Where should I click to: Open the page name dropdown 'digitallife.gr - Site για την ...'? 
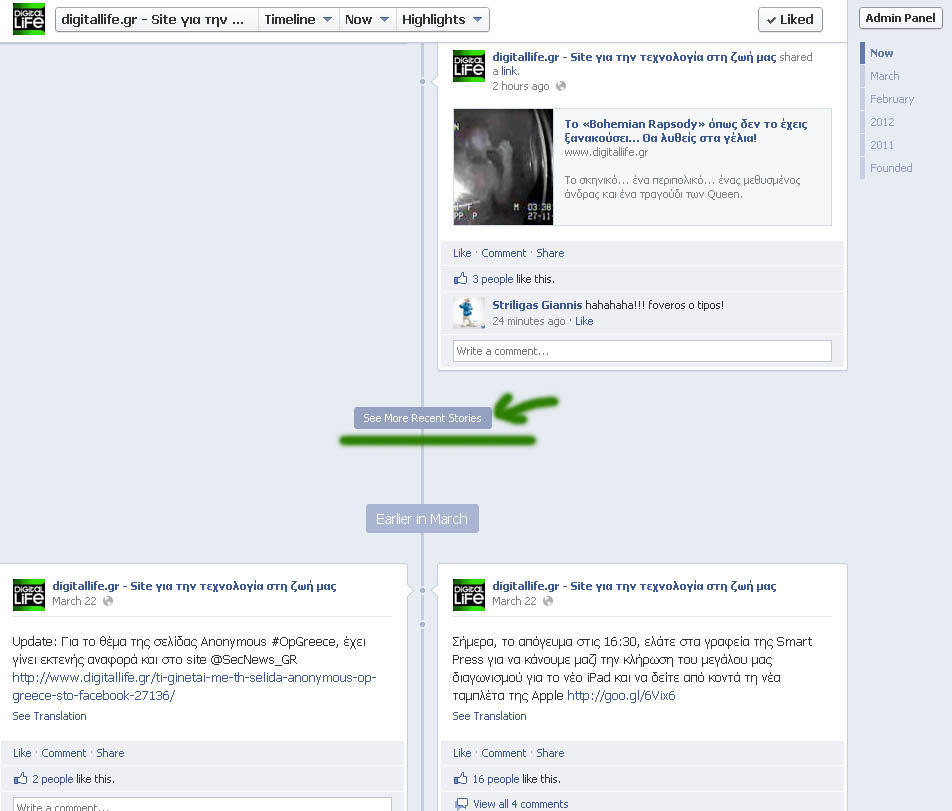pyautogui.click(x=157, y=19)
